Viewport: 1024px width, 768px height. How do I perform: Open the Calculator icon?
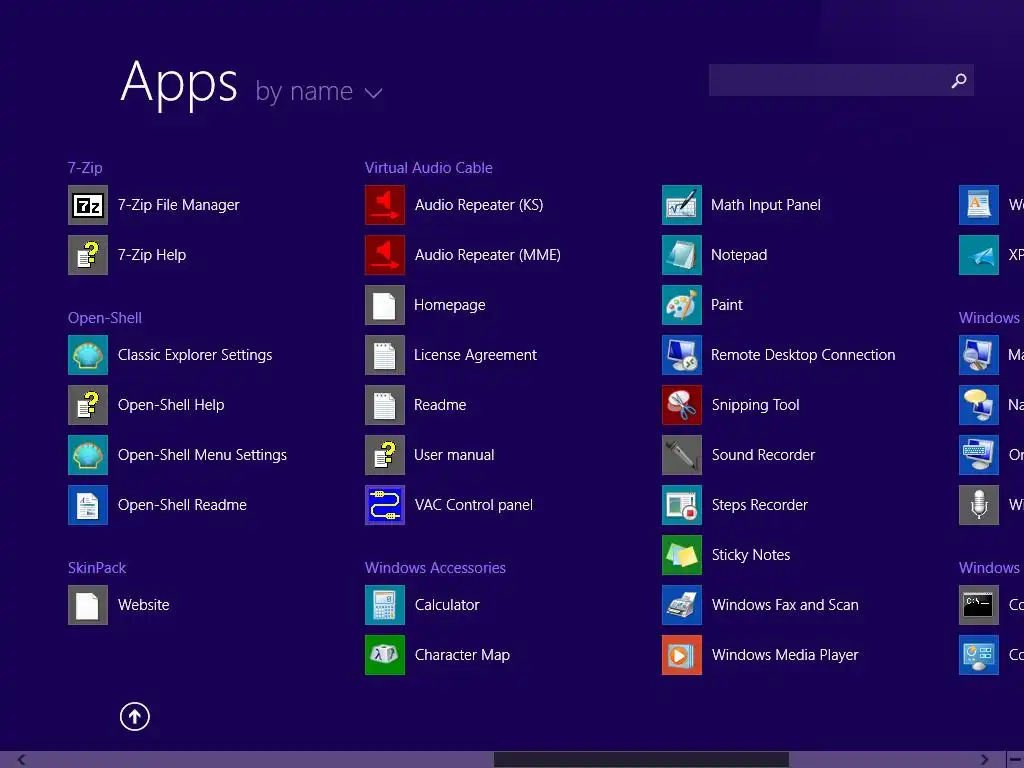(385, 605)
